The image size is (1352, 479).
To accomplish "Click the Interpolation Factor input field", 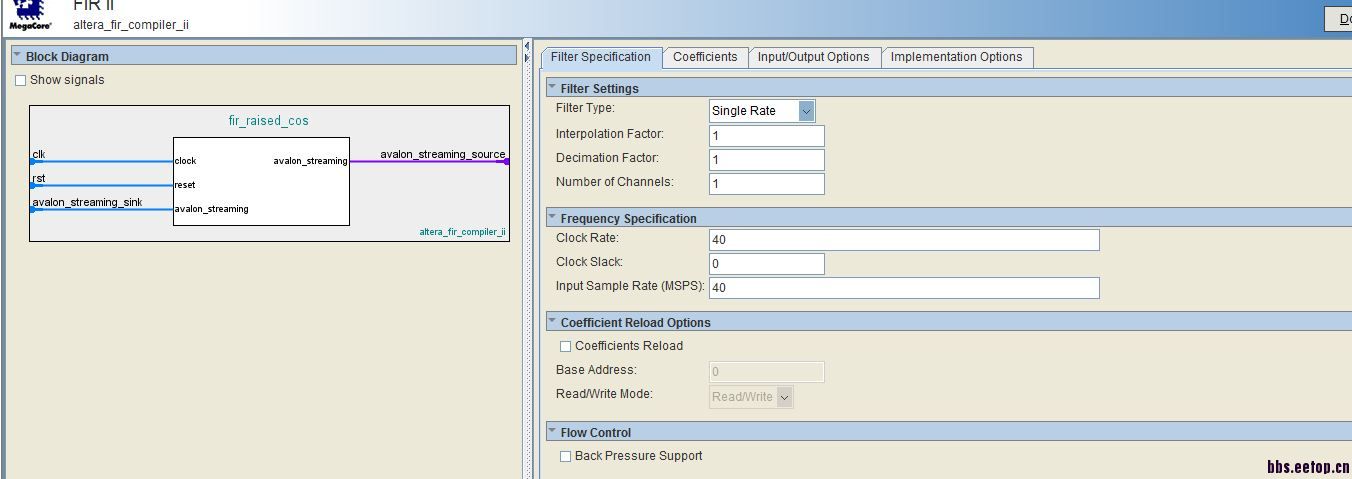I will coord(766,136).
